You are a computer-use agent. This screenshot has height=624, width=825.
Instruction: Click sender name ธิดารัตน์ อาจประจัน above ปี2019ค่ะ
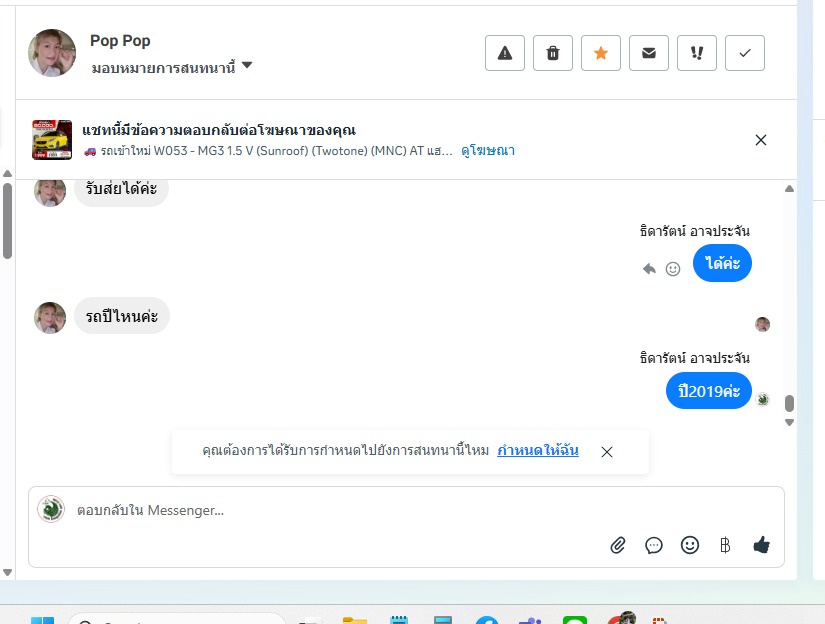point(695,358)
